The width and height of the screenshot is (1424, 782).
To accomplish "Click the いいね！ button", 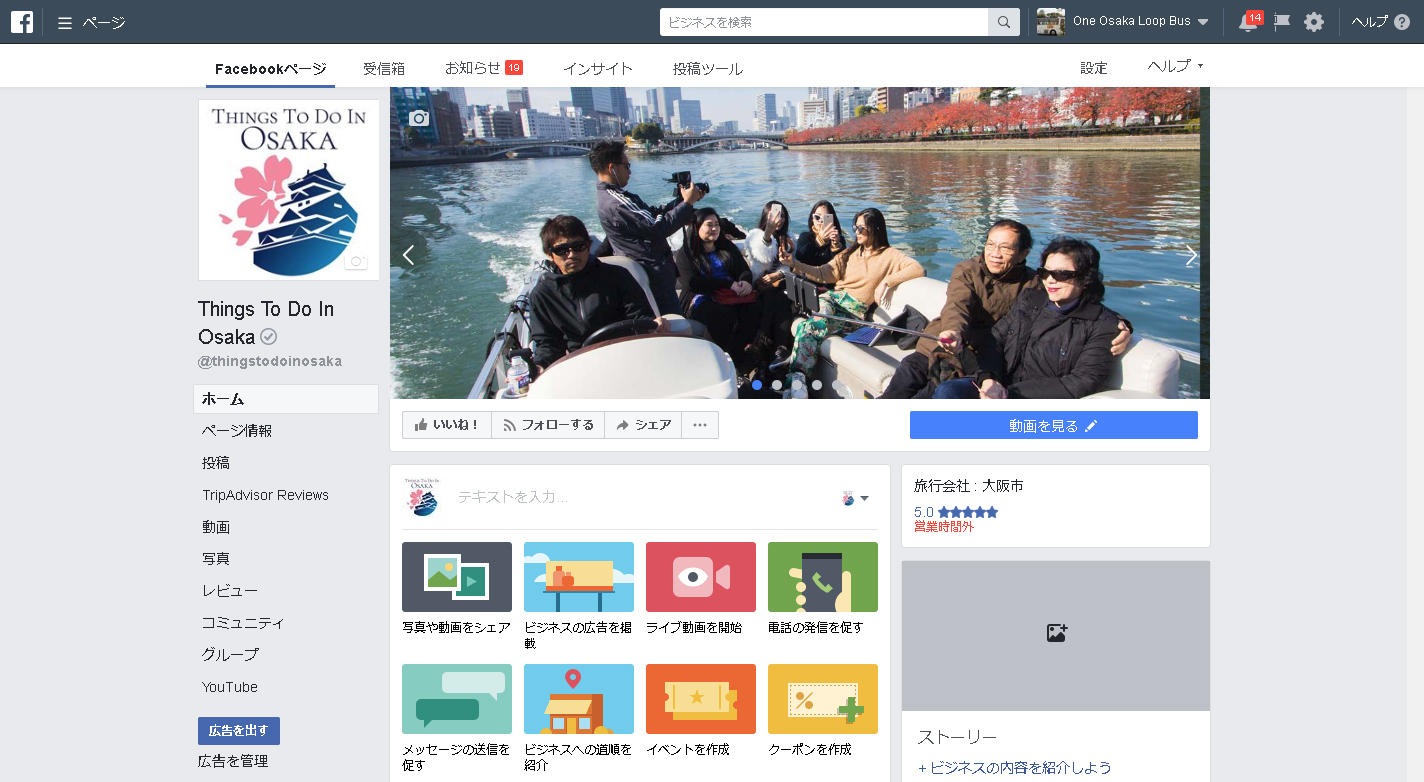I will 447,425.
